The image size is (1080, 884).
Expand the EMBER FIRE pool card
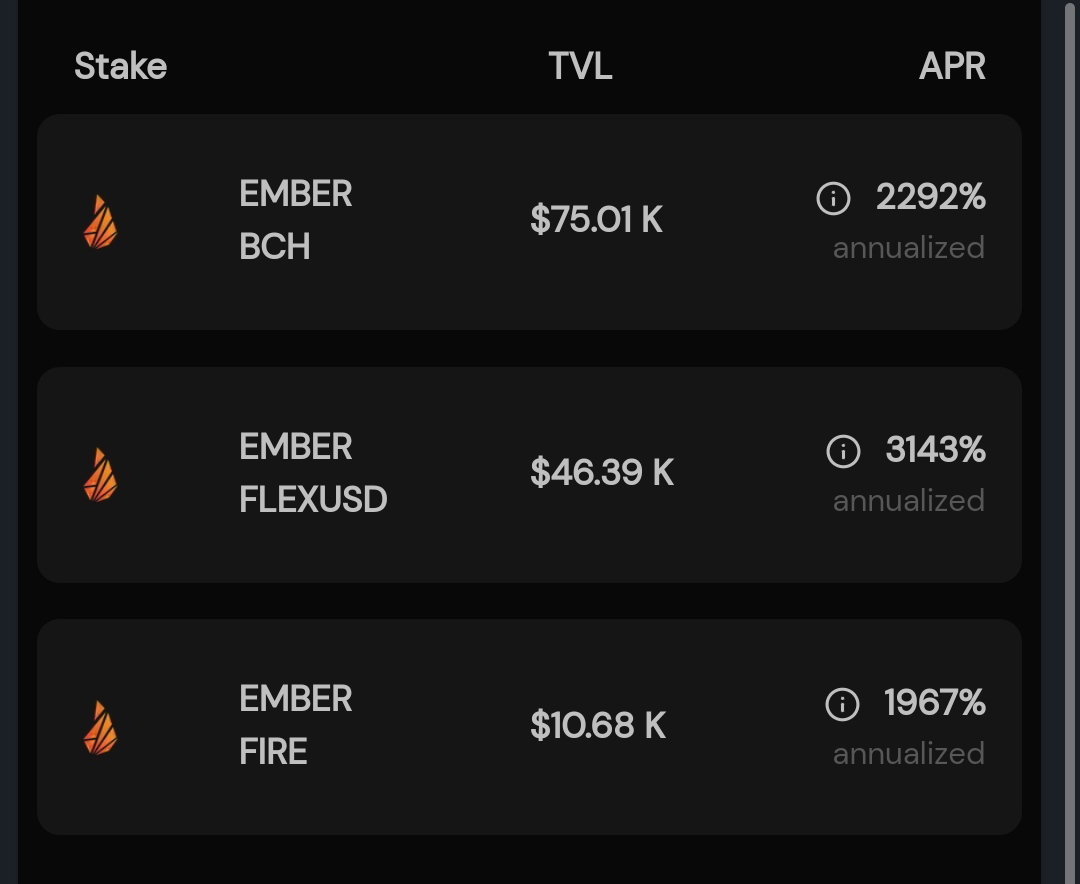click(529, 727)
